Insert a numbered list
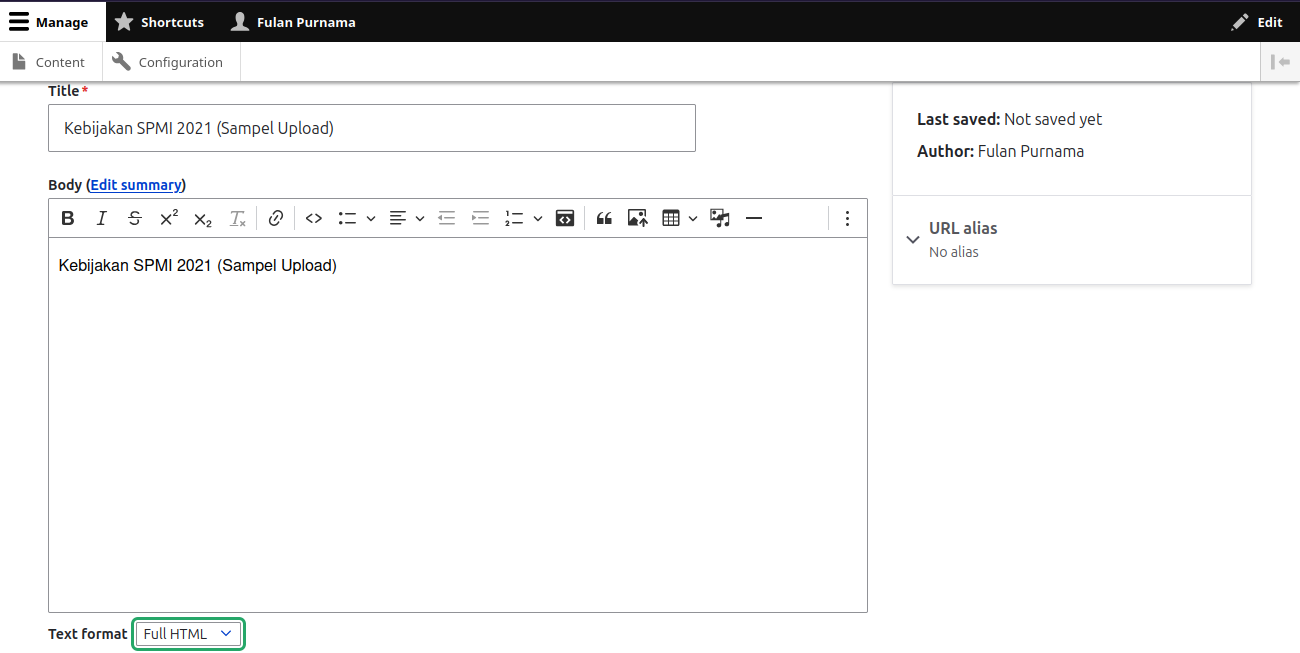1300x653 pixels. (514, 218)
